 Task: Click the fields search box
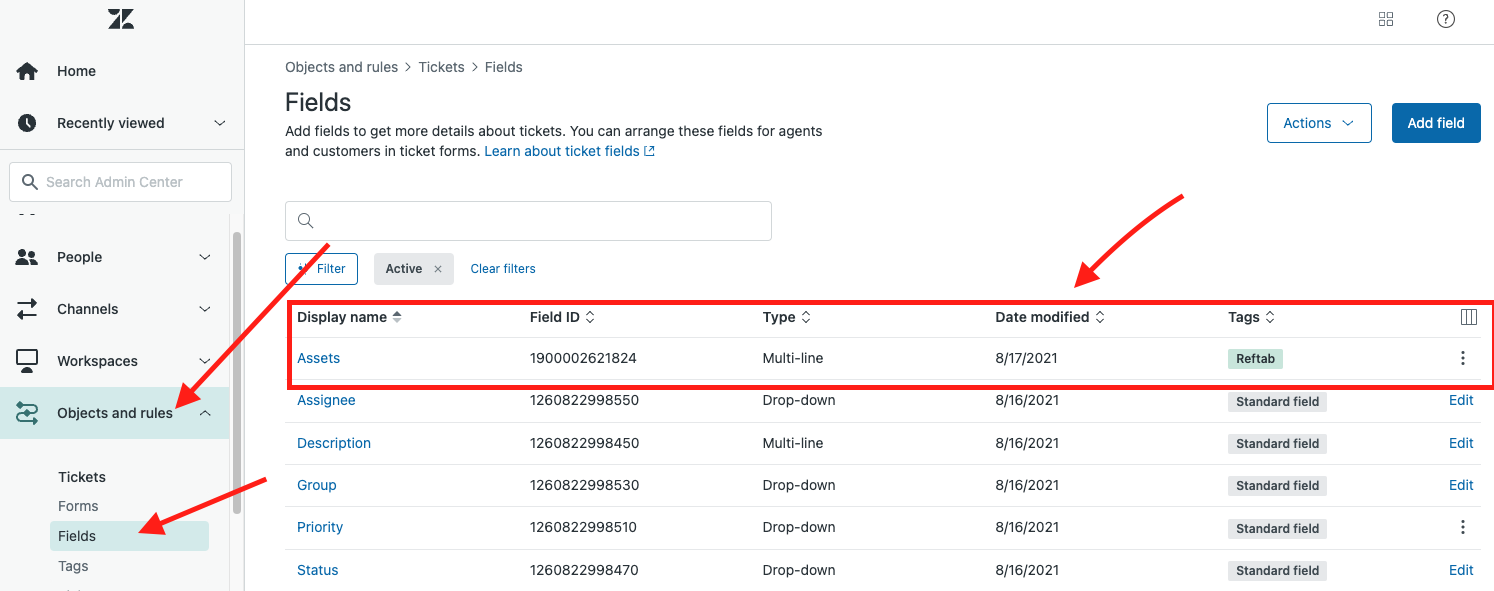point(528,221)
